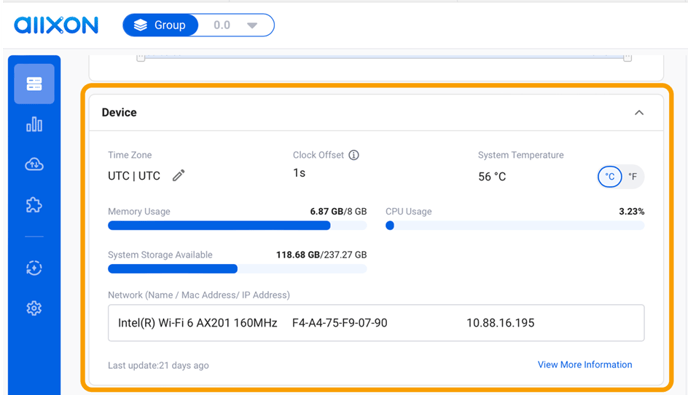Click the 6.87 GB/8 GB memory value
688x395 pixels.
click(338, 212)
